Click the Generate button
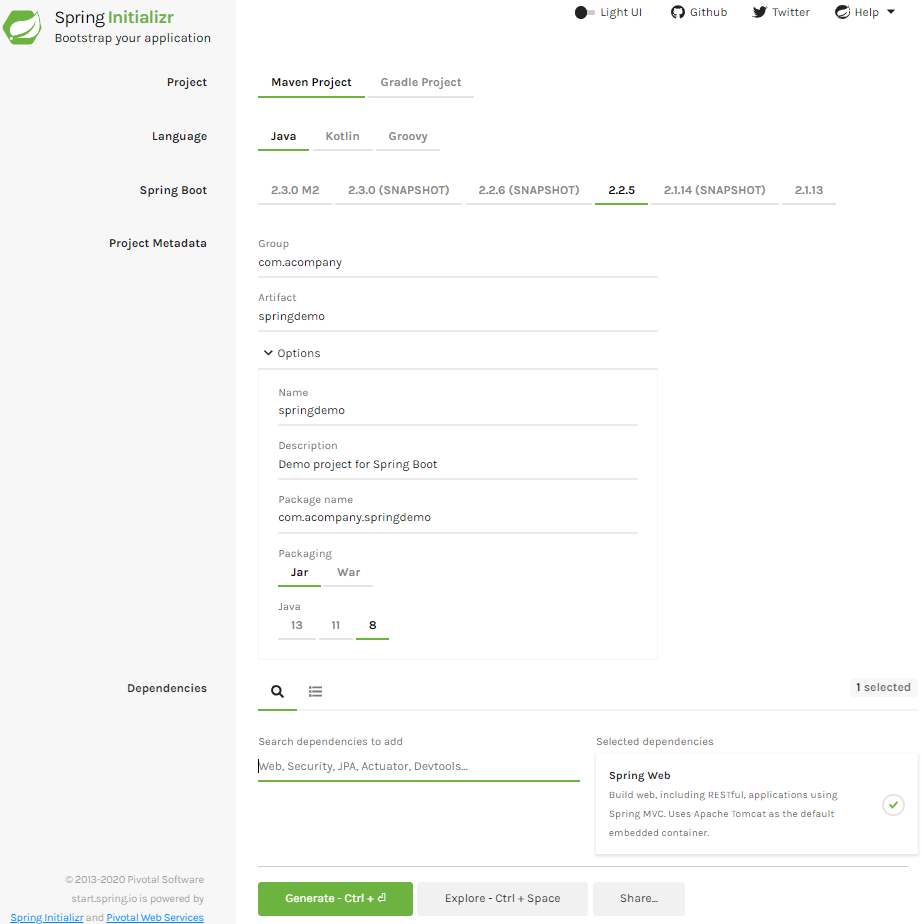The height and width of the screenshot is (924, 922). 335,899
